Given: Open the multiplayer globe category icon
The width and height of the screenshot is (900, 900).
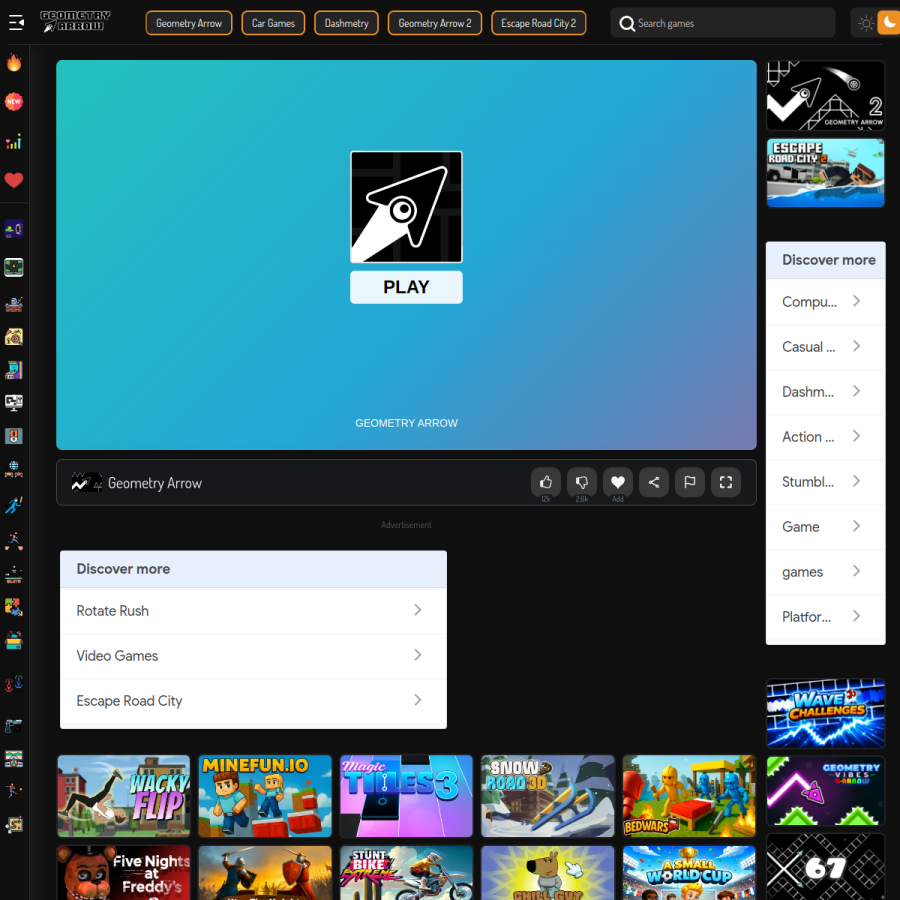Looking at the screenshot, I should coord(14,469).
